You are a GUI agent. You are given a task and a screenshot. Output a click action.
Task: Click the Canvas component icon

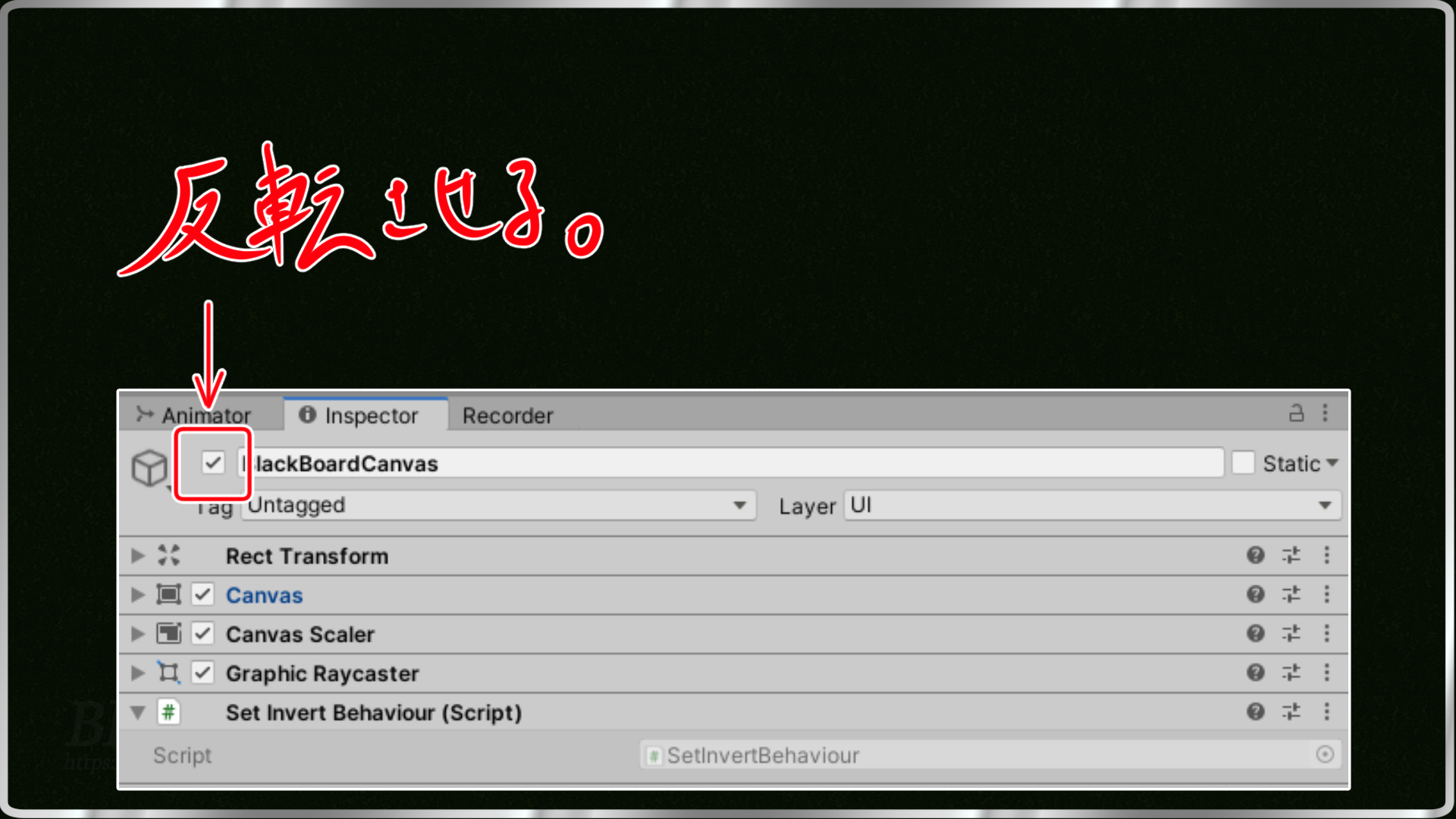coord(168,594)
